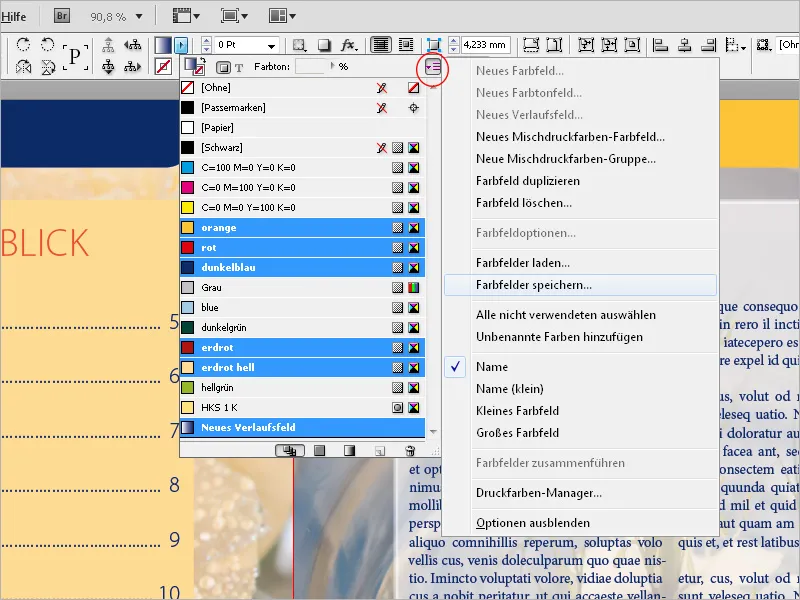This screenshot has width=800, height=600.
Task: Align objects to horizontal centers
Action: click(x=685, y=45)
